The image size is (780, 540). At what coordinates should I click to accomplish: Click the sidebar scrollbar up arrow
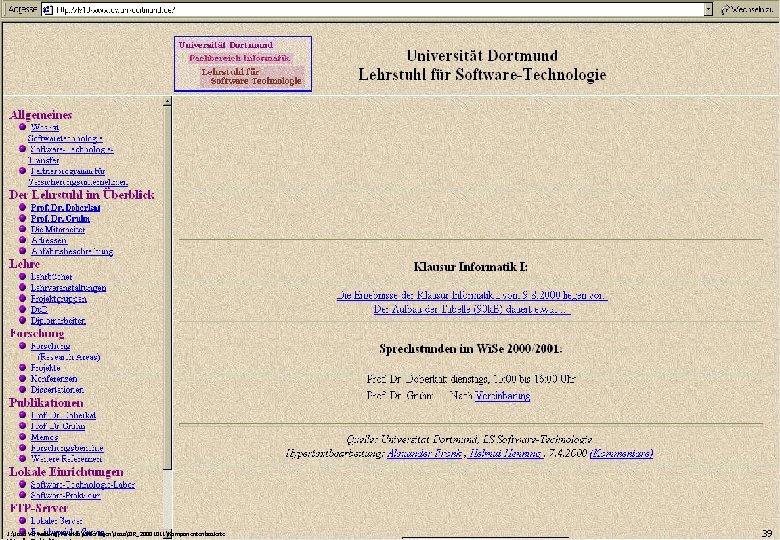pos(167,101)
